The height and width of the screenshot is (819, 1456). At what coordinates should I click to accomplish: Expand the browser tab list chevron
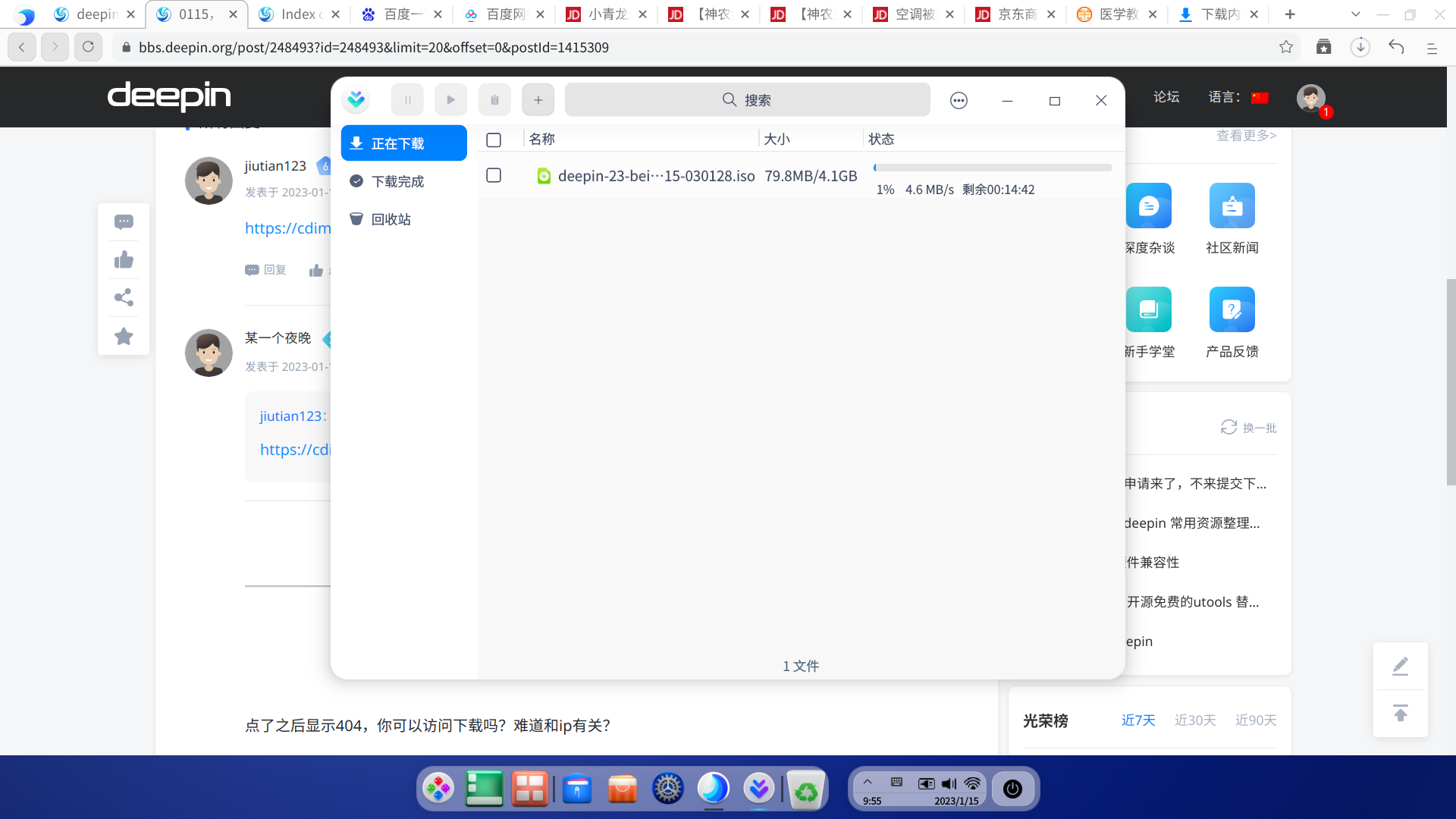(x=1356, y=14)
